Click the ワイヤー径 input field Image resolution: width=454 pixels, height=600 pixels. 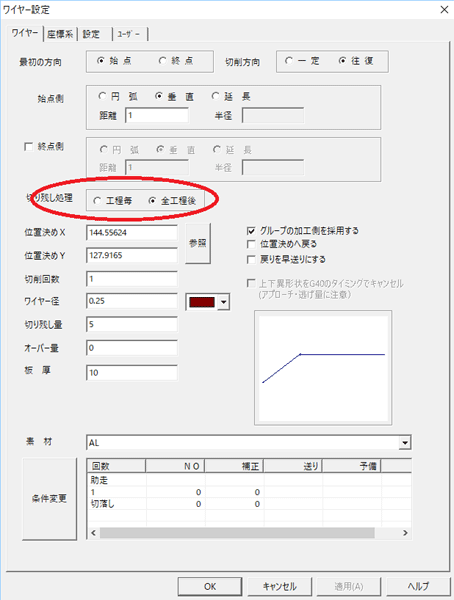(x=132, y=301)
